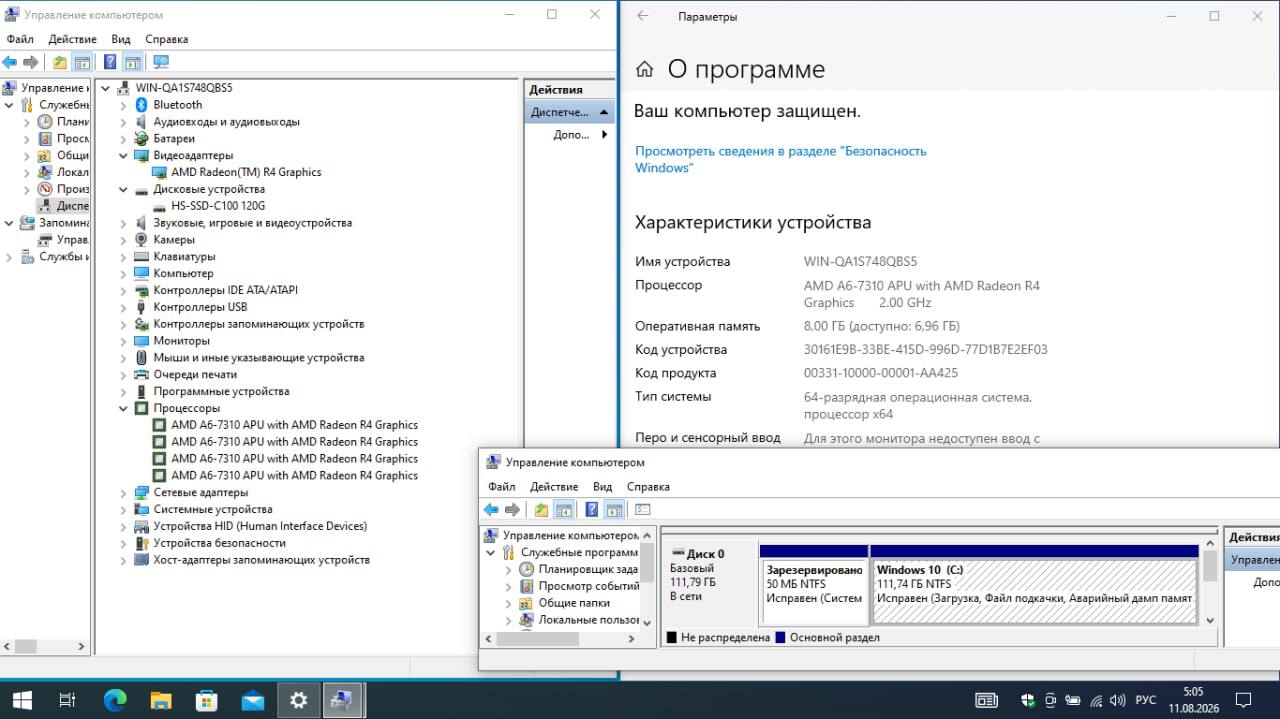1280x719 pixels.
Task: Click Windows Security shield icon in system tray
Action: (x=1028, y=701)
